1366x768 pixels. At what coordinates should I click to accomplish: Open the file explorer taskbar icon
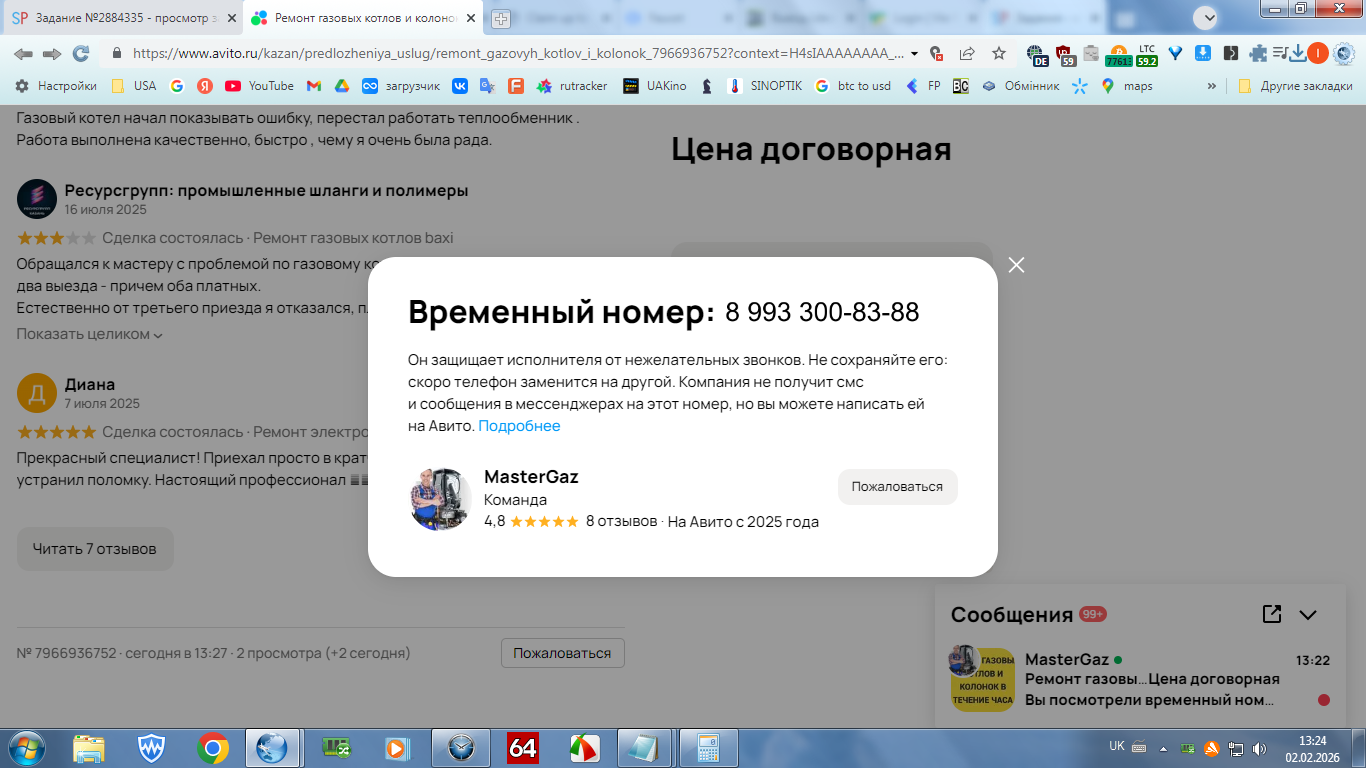(x=89, y=748)
